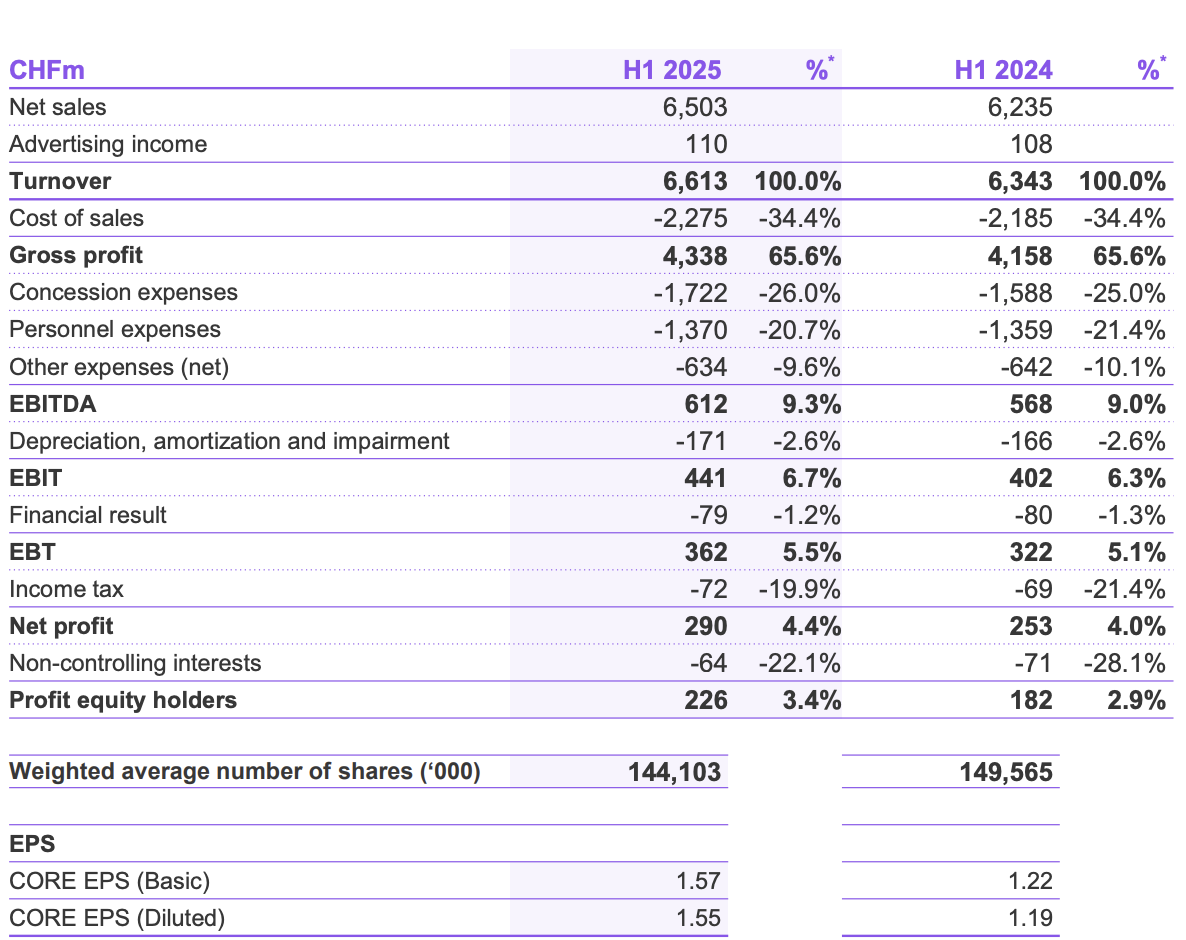Viewport: 1186px width, 940px height.
Task: Click the Turnover row label
Action: pos(60,181)
